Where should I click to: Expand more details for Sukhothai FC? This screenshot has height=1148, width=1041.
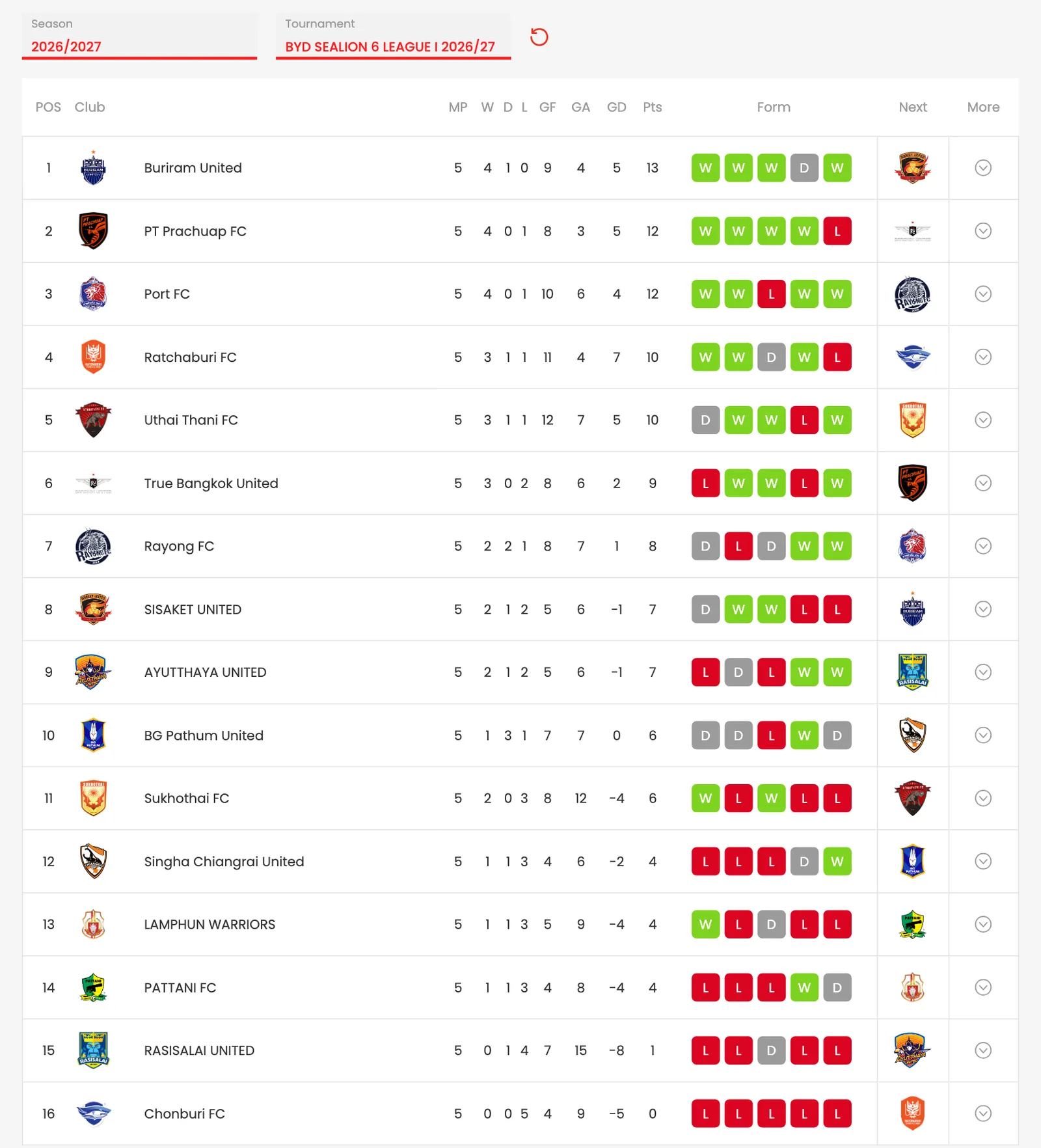983,798
